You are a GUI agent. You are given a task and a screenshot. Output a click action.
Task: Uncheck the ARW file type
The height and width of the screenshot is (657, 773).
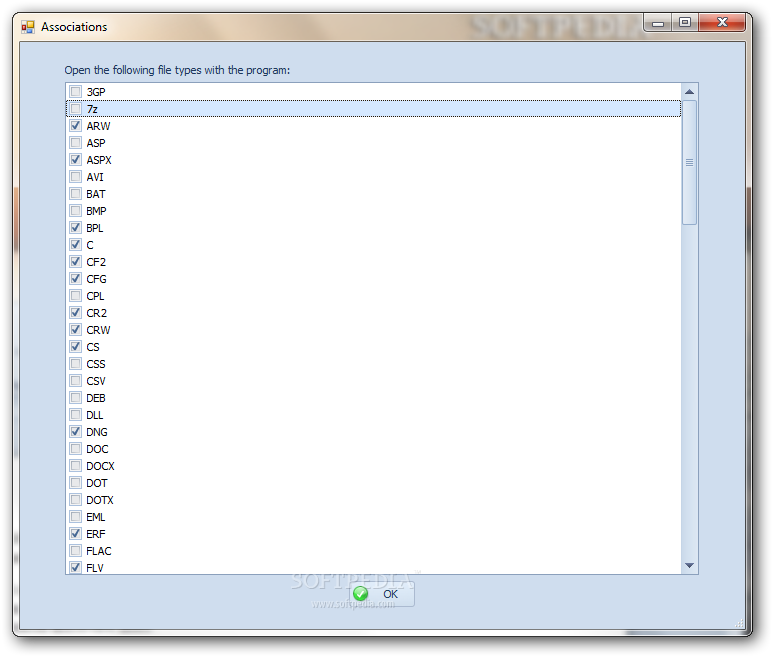click(75, 126)
